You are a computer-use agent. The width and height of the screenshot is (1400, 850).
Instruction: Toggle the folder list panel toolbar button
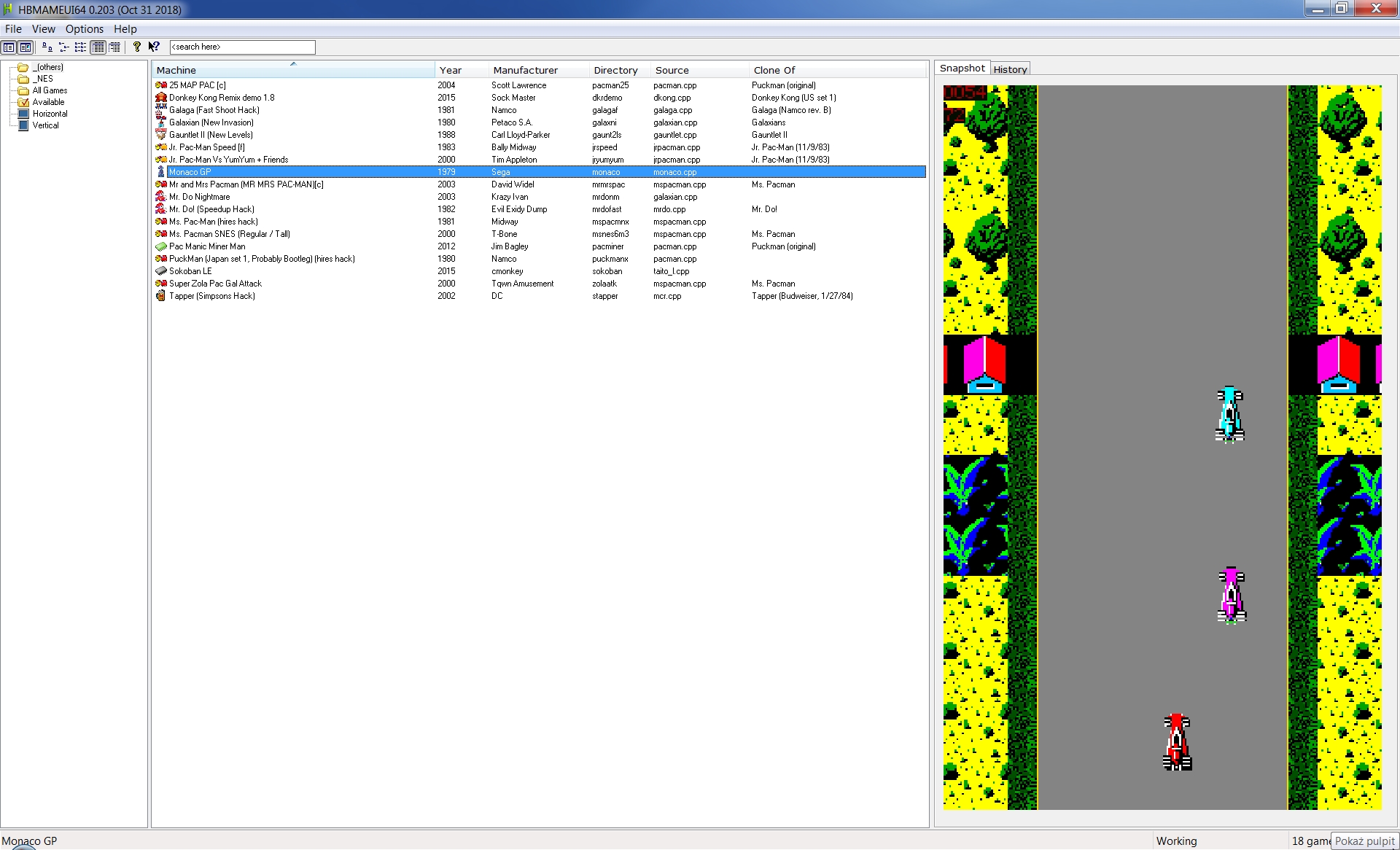tap(9, 47)
